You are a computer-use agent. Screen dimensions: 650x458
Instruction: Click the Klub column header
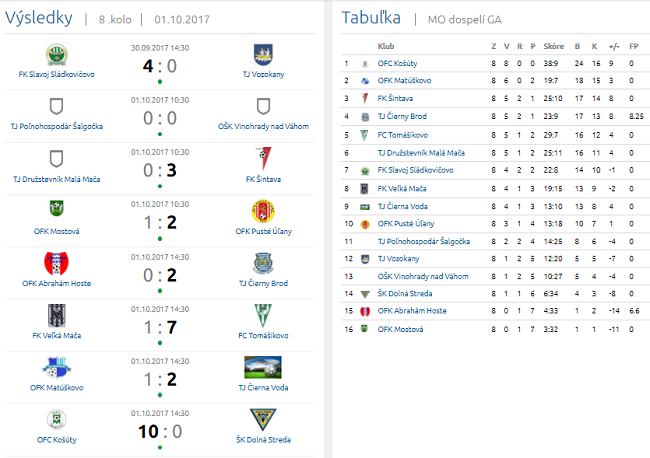point(385,46)
